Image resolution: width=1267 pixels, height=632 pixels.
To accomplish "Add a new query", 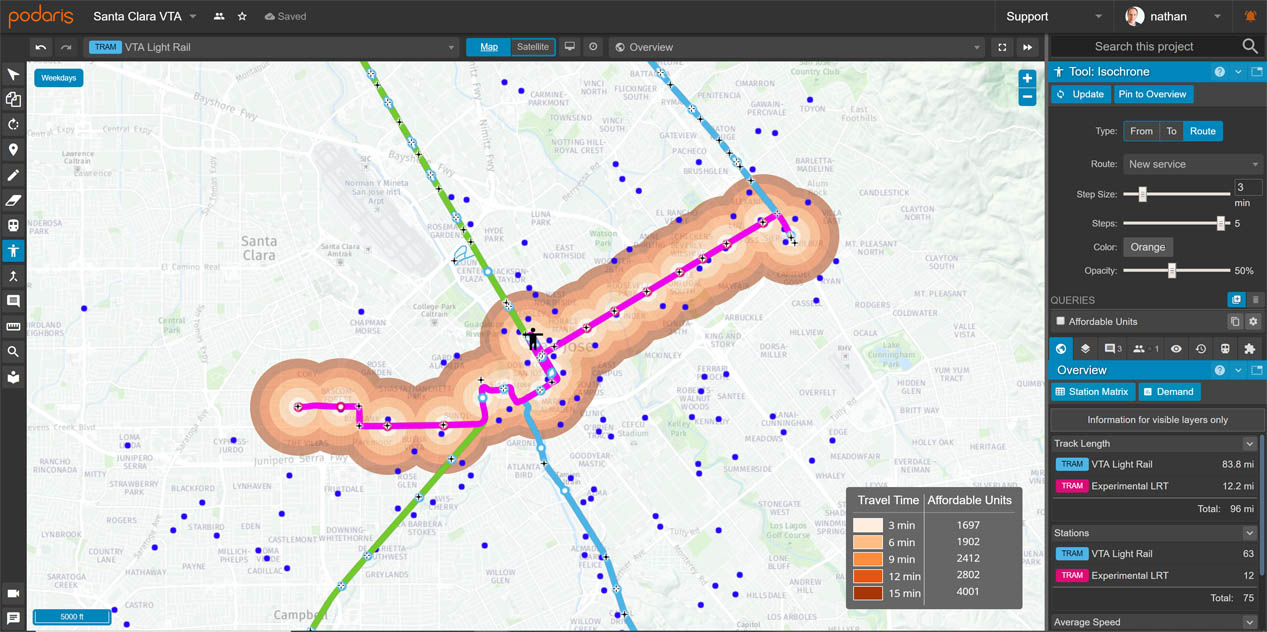I will [x=1236, y=300].
